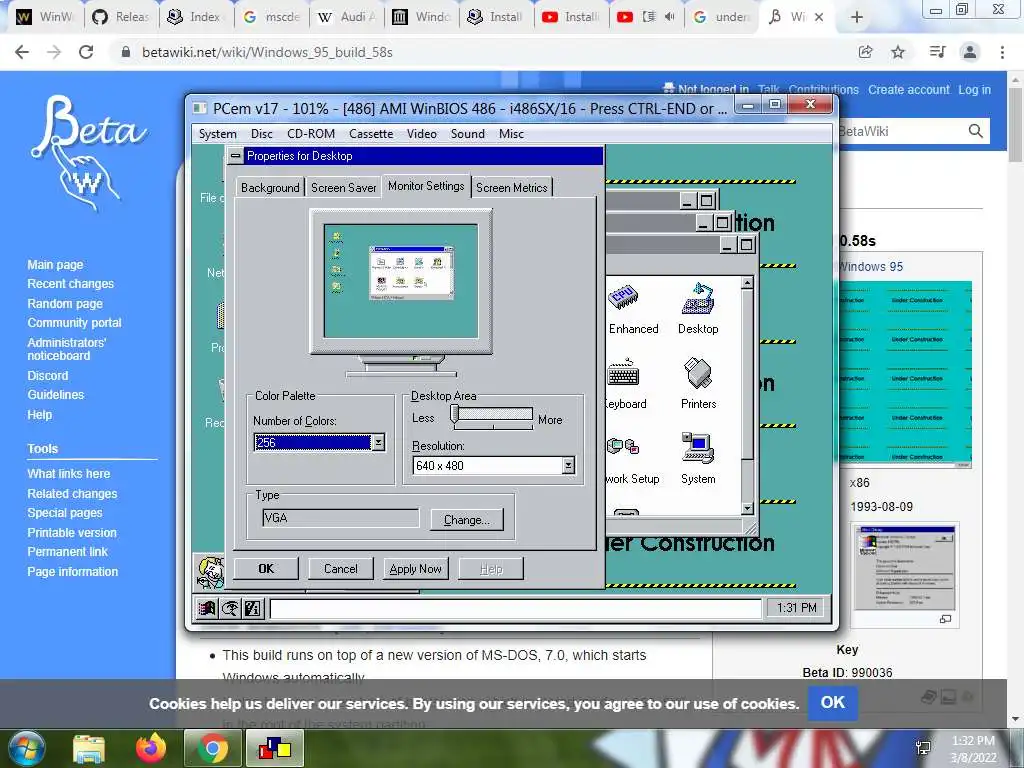
Task: Select the Monitor Settings tab
Action: tap(426, 186)
